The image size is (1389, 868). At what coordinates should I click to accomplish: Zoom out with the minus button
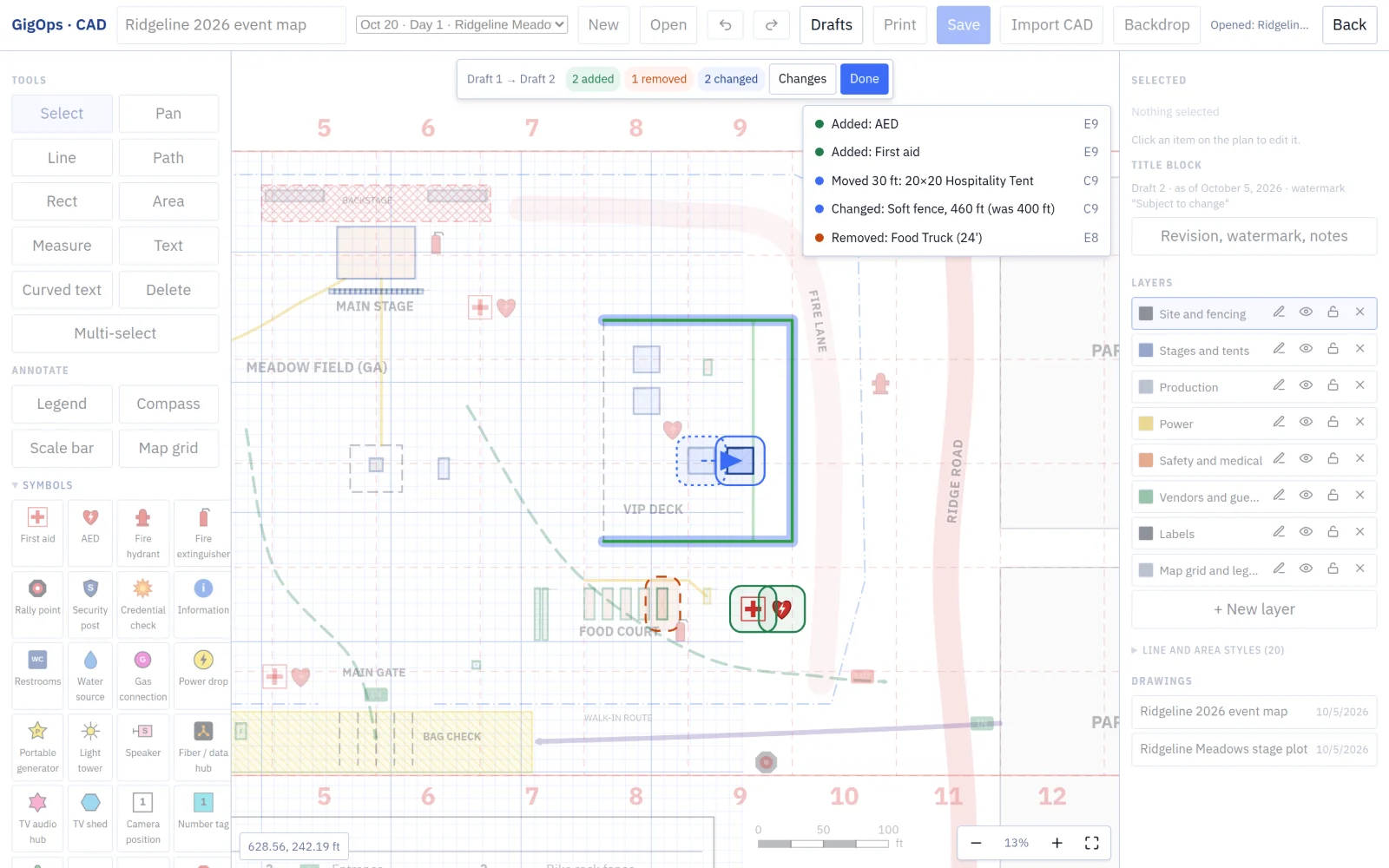coord(976,843)
